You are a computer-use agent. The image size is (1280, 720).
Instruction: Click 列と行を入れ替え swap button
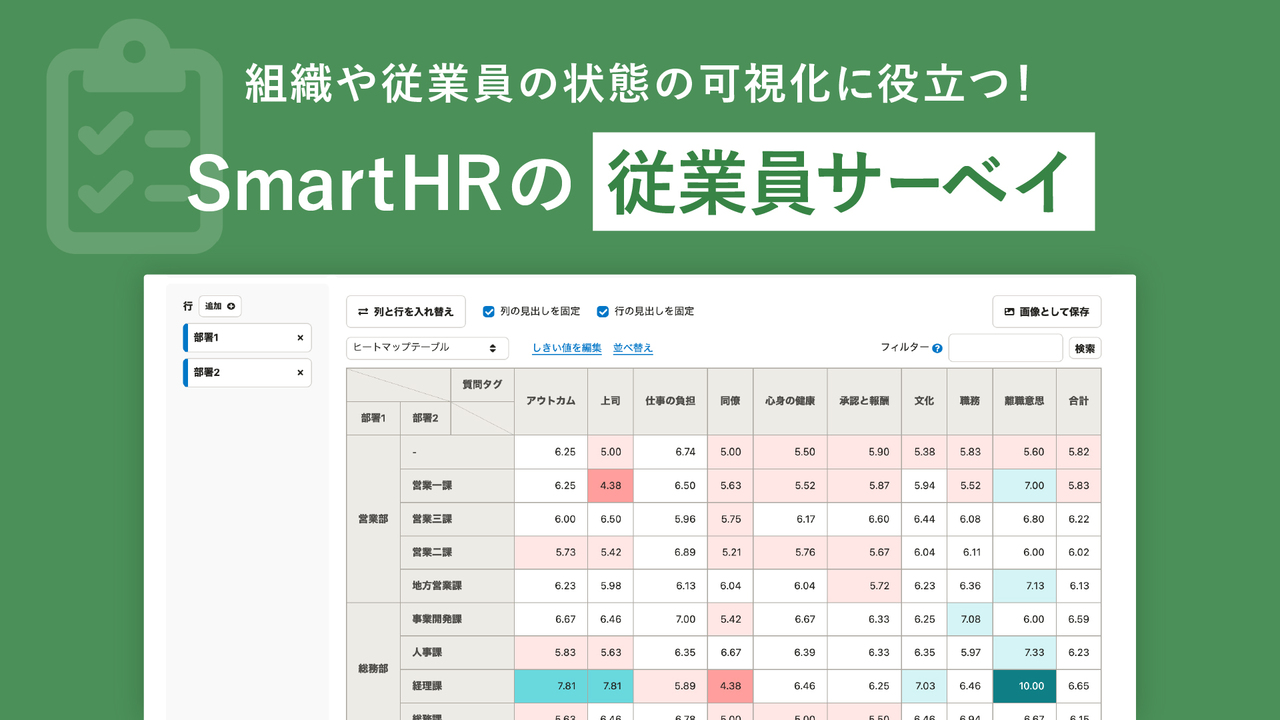click(406, 312)
